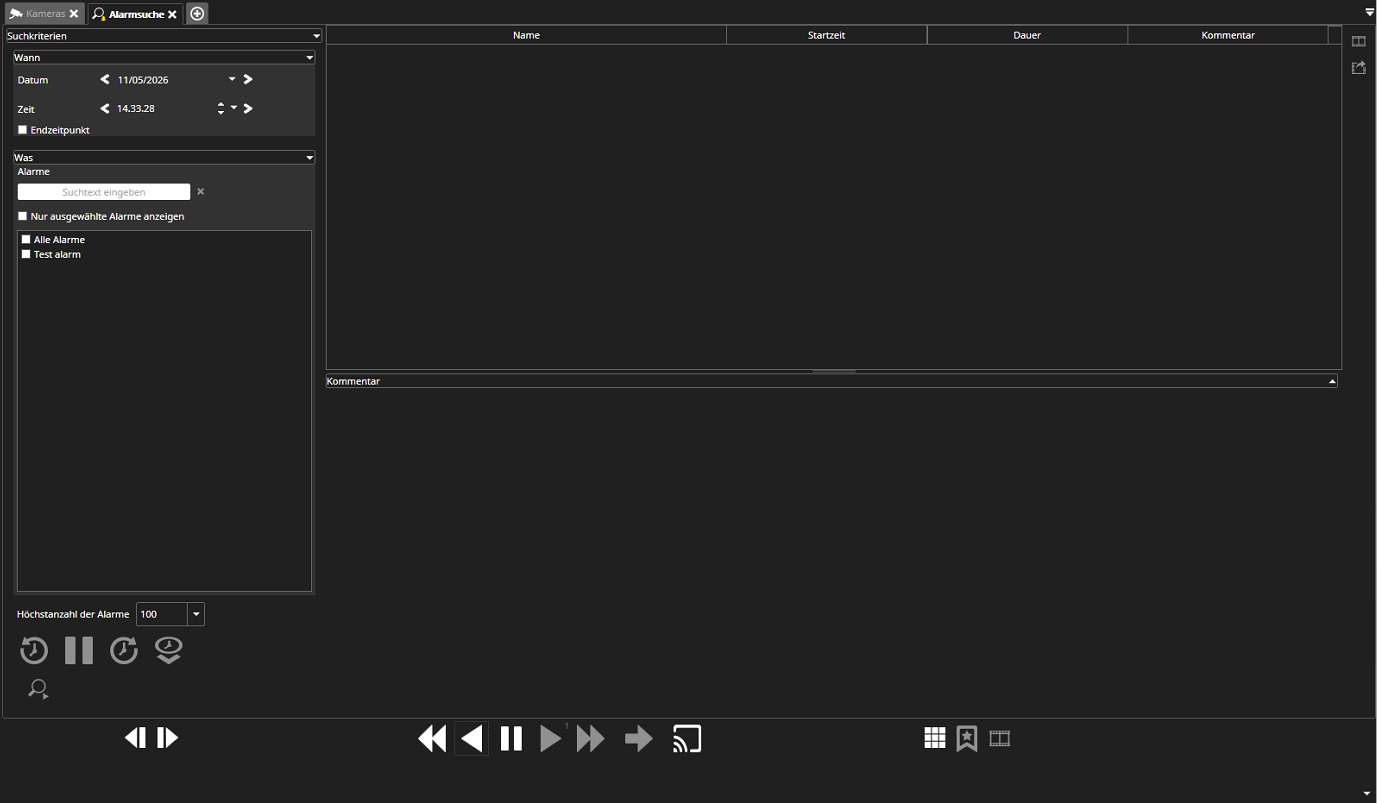Viewport: 1377px width, 803px height.
Task: Pause playback in the bottom control bar
Action: 511,739
